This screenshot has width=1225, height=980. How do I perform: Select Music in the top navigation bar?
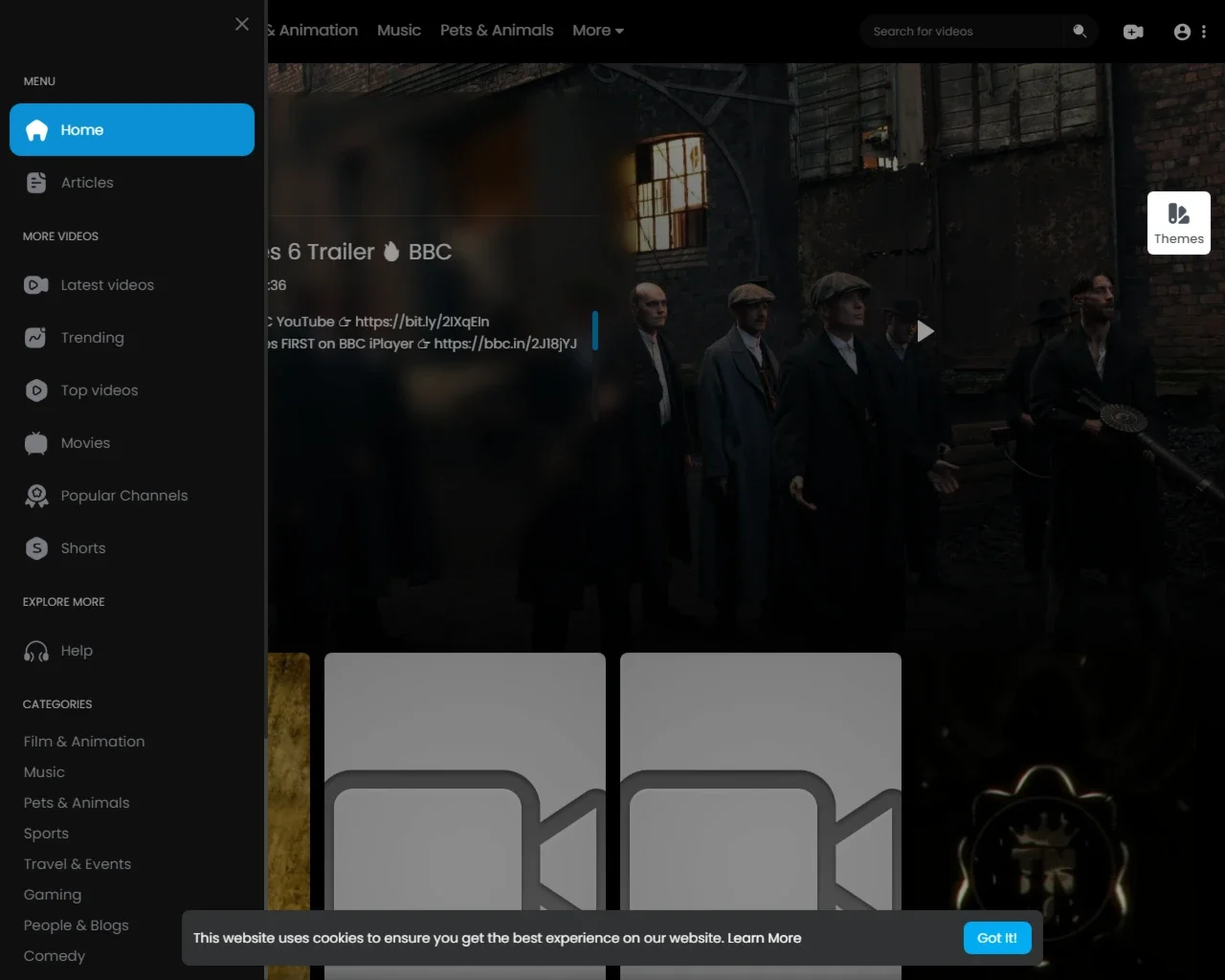(399, 31)
